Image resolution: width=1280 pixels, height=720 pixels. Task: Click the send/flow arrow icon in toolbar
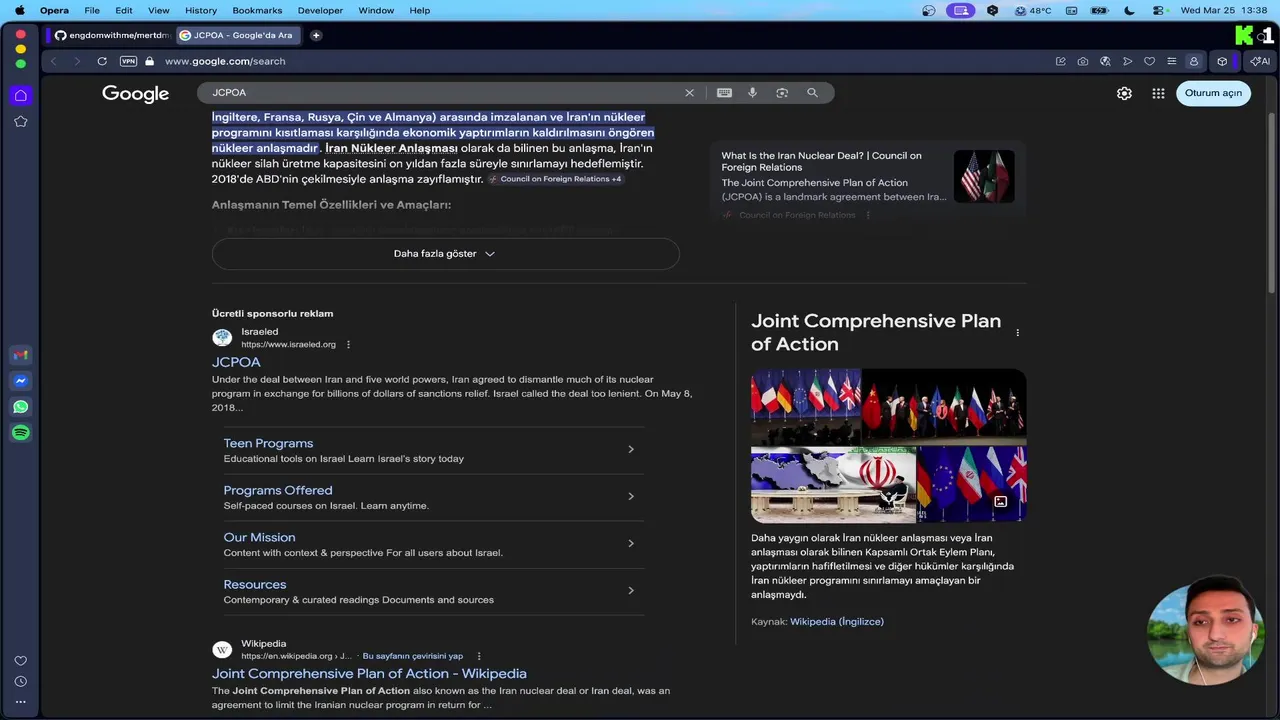pyautogui.click(x=1127, y=61)
